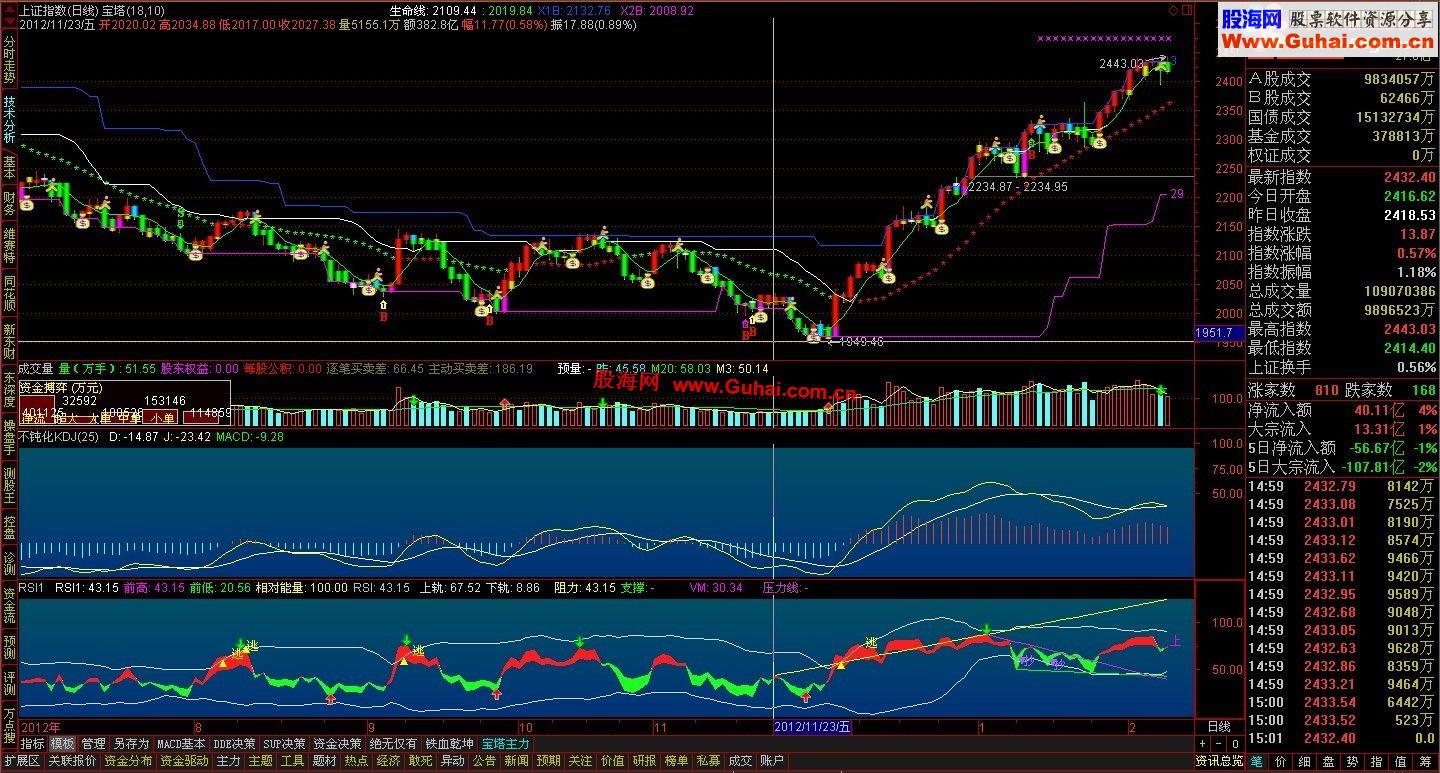The image size is (1440, 773).
Task: Click the 小单 button in 资金搏弈
Action: (162, 419)
